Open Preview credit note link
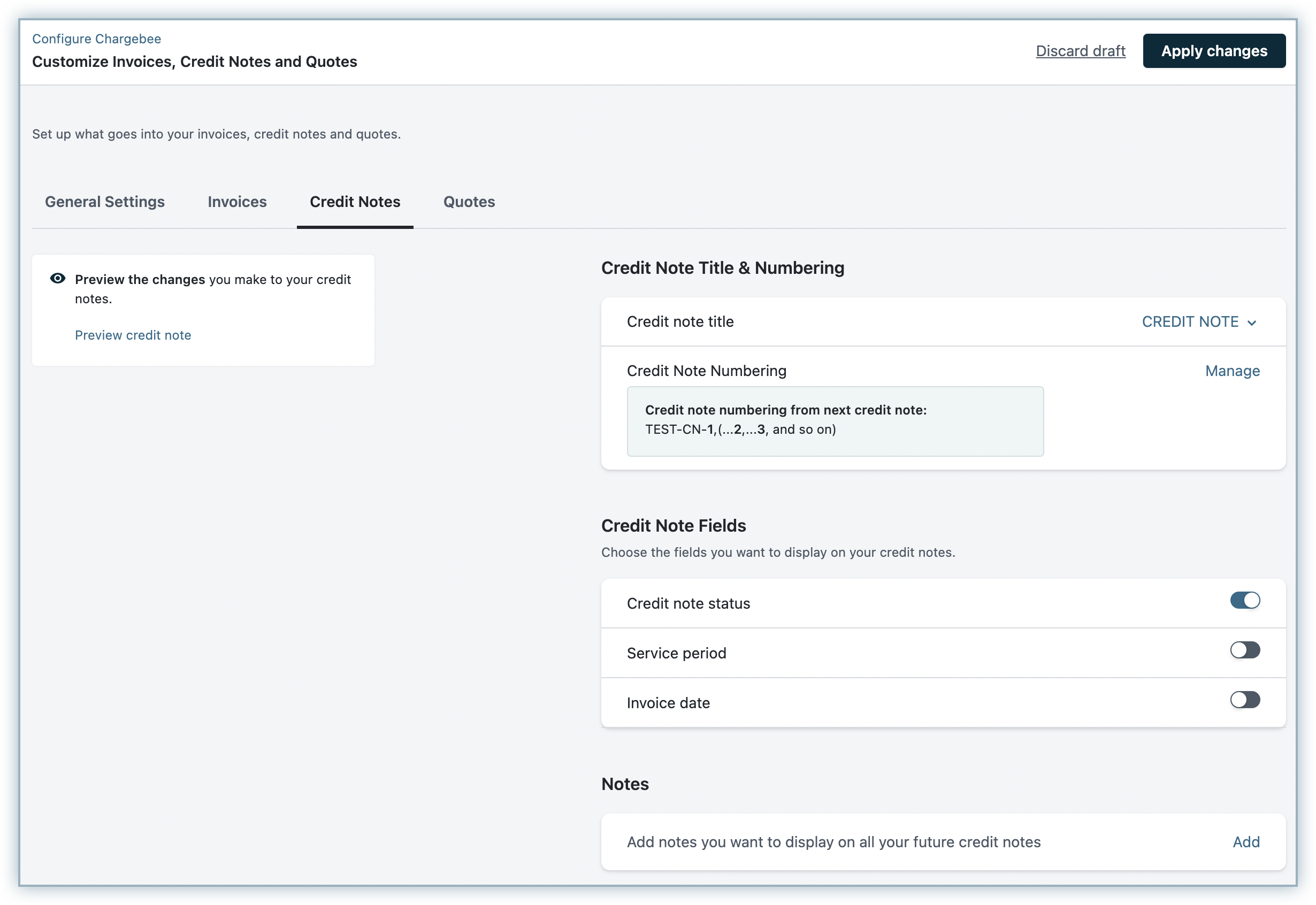The image size is (1316, 905). [133, 335]
